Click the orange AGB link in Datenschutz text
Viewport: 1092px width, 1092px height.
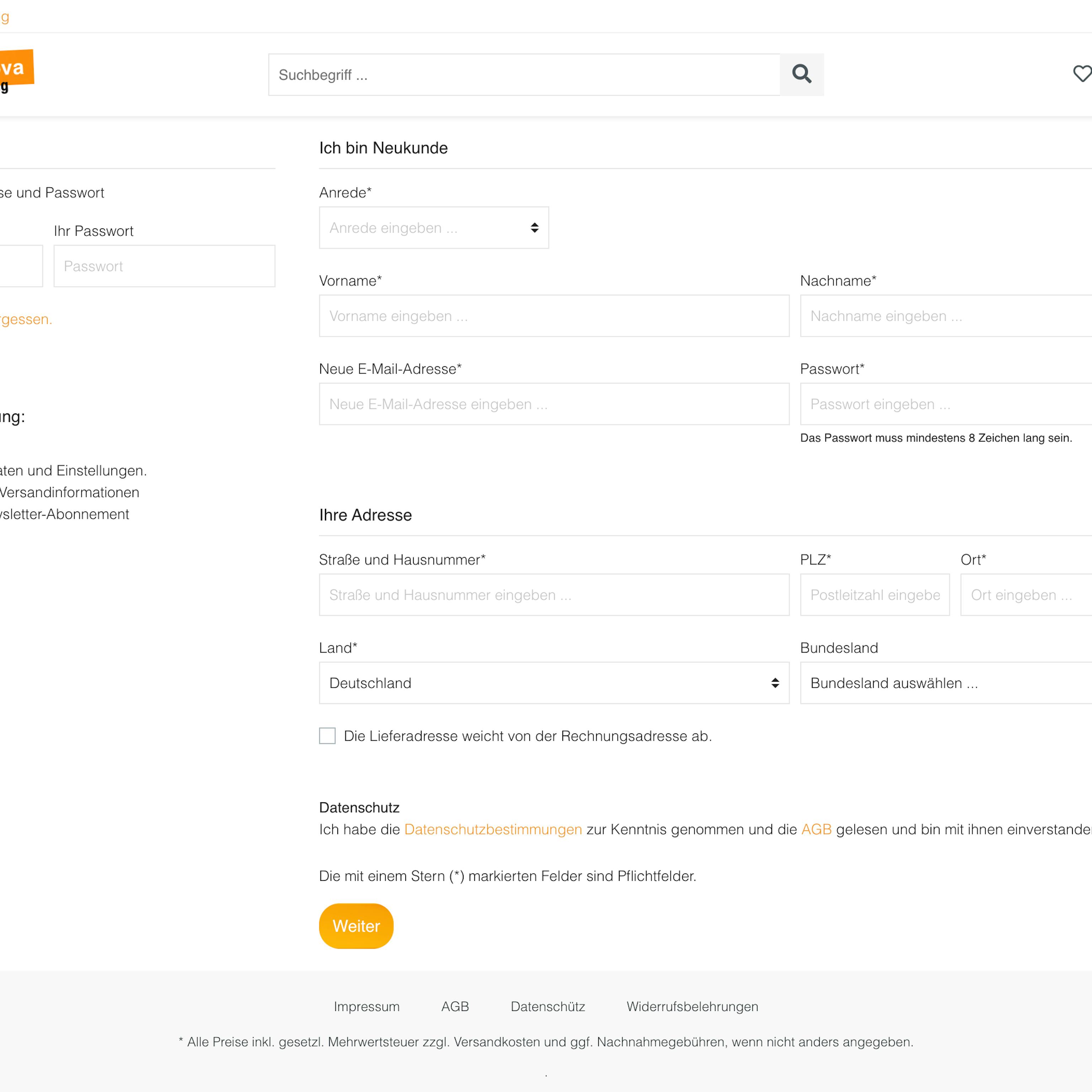pos(816,829)
